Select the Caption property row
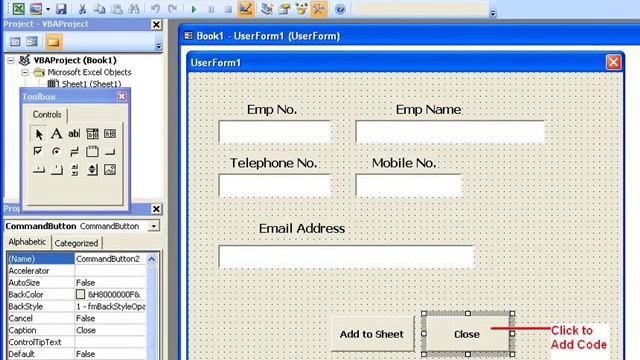 tap(77, 330)
